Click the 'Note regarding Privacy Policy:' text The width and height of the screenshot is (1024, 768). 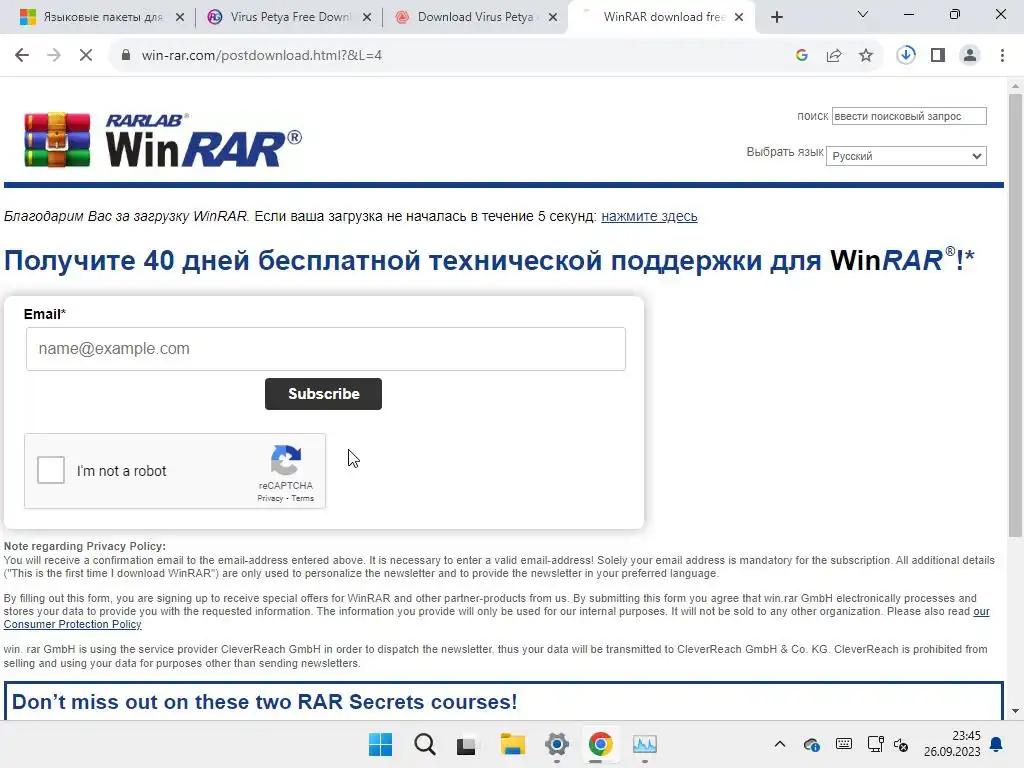[85, 547]
